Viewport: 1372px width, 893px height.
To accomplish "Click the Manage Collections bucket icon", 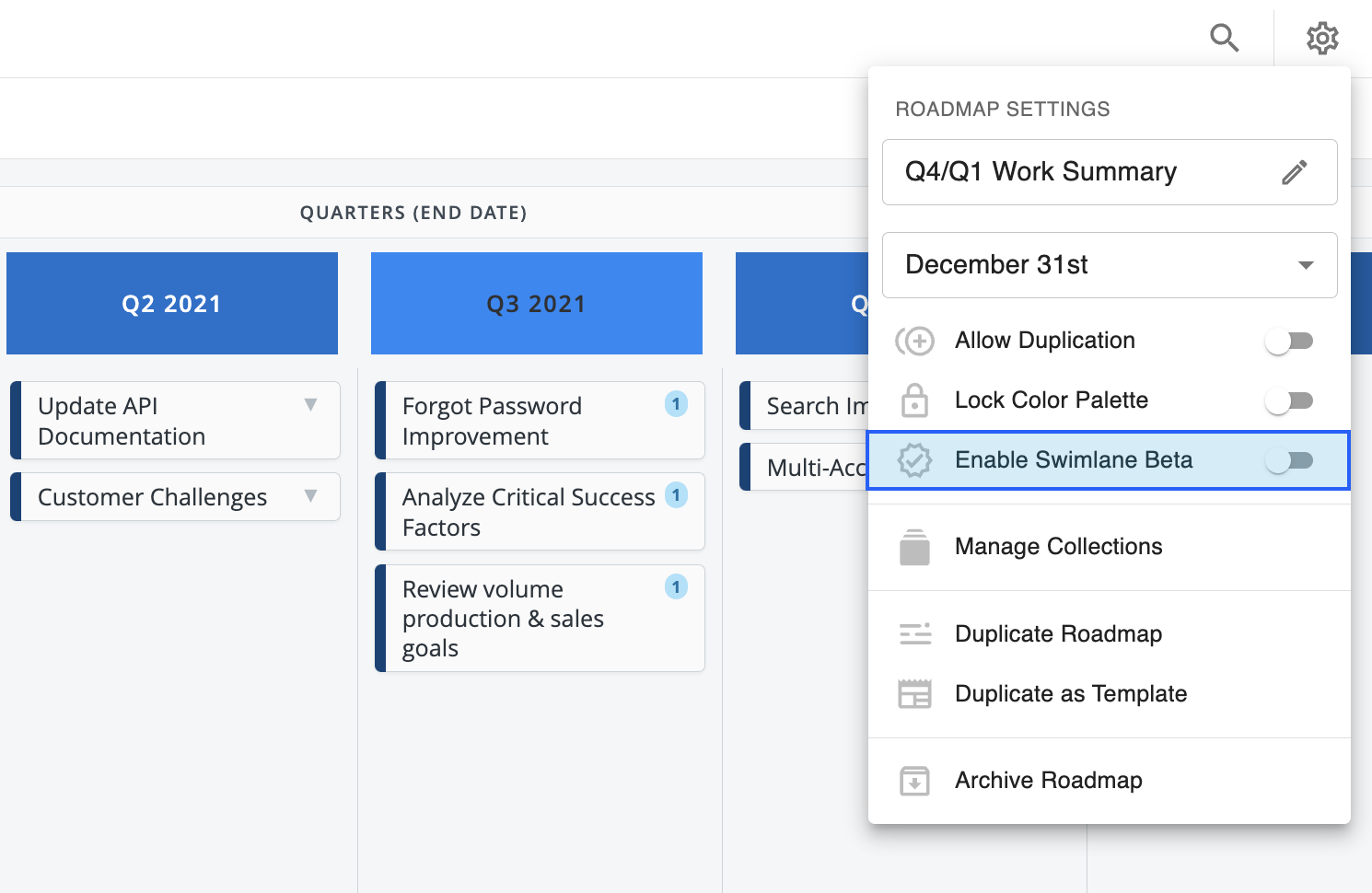I will (914, 547).
